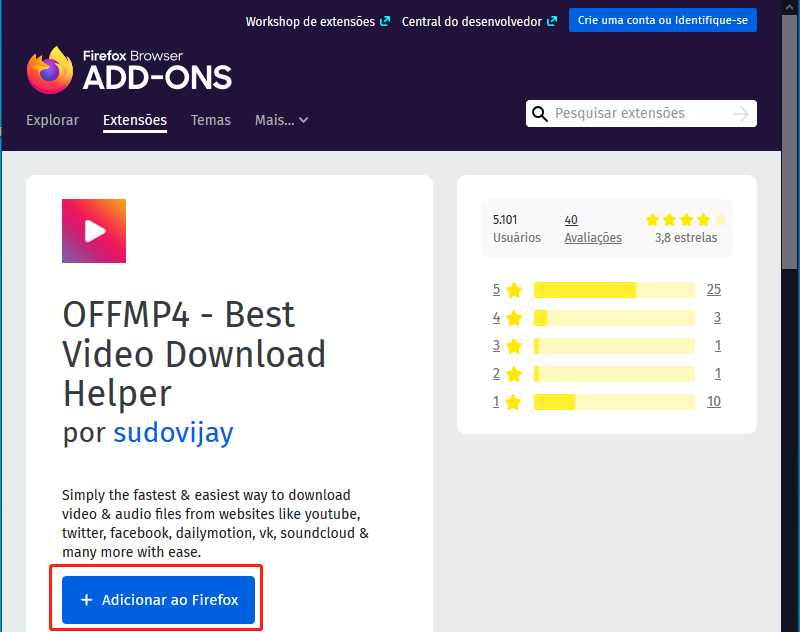Click the star icon in 3-star row
This screenshot has height=632, width=800.
pyautogui.click(x=514, y=346)
